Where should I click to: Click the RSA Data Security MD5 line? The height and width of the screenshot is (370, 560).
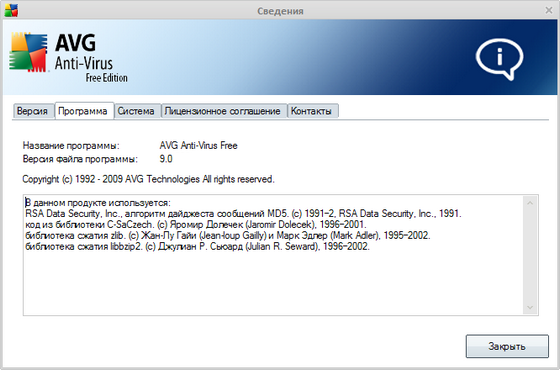243,214
